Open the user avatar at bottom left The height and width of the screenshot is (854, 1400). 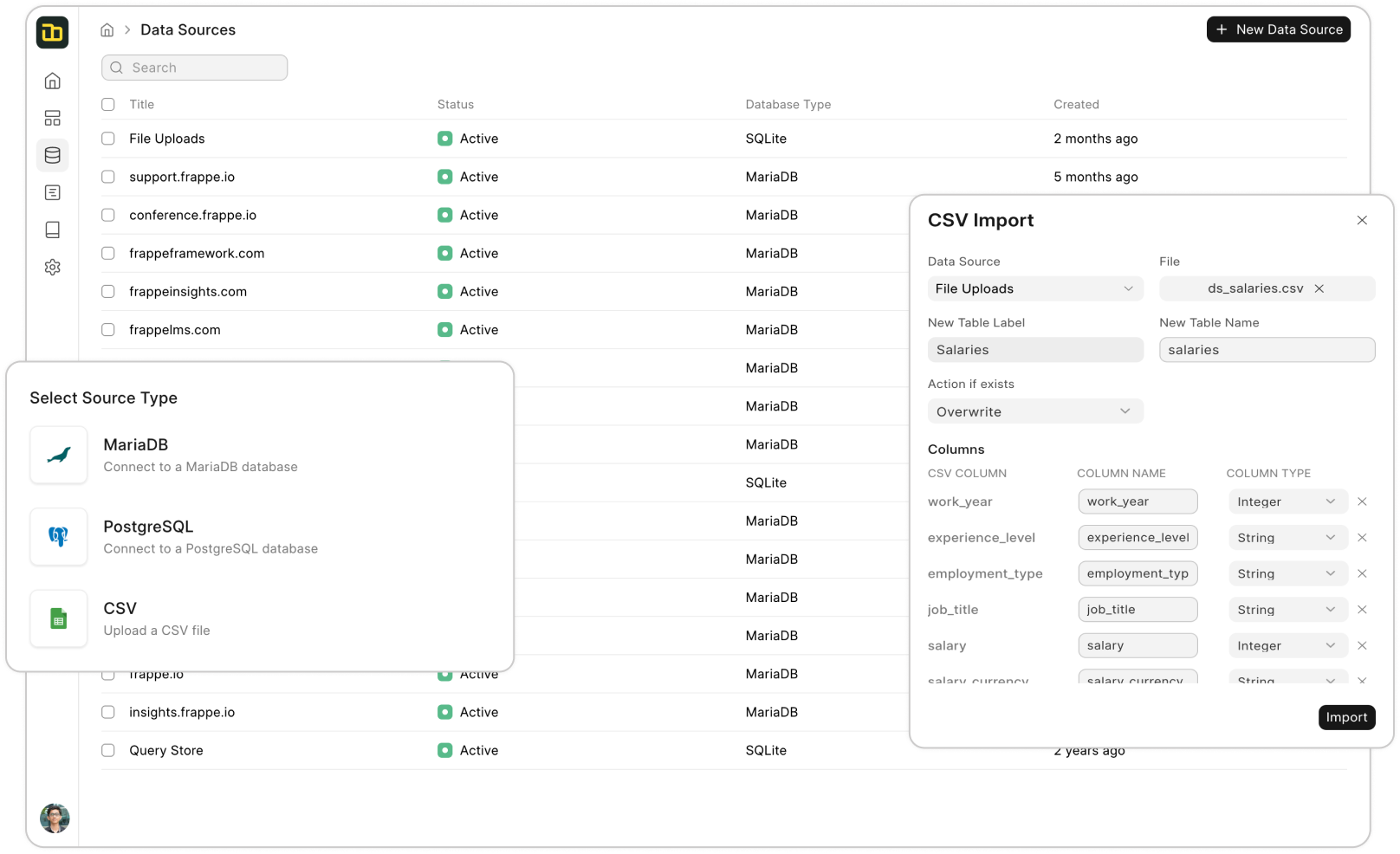55,818
